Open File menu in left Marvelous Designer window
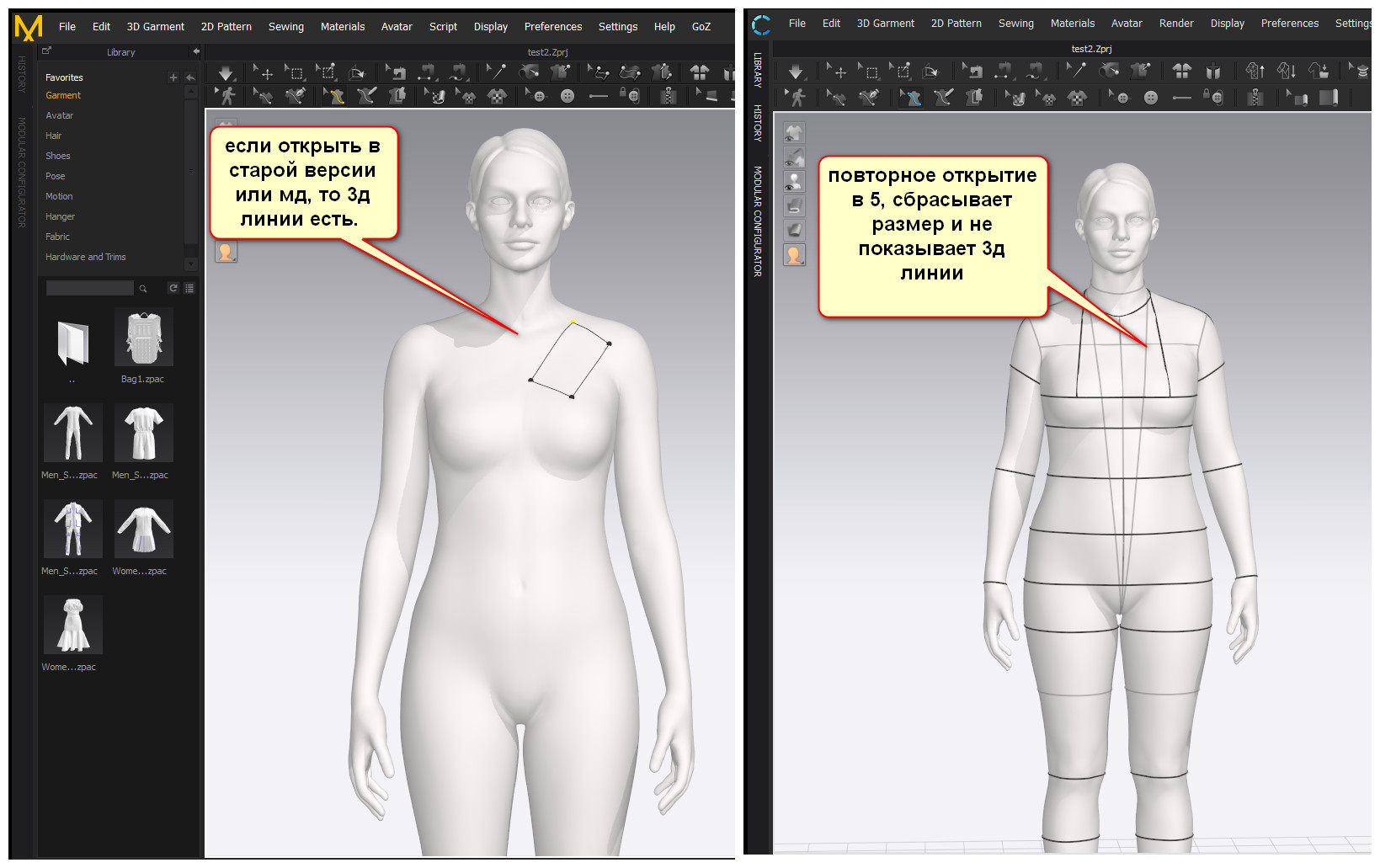The width and height of the screenshot is (1380, 868). coord(67,27)
